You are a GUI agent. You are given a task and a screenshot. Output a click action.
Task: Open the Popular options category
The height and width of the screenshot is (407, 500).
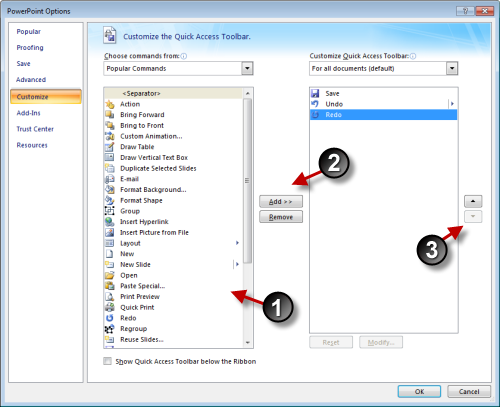pos(29,32)
